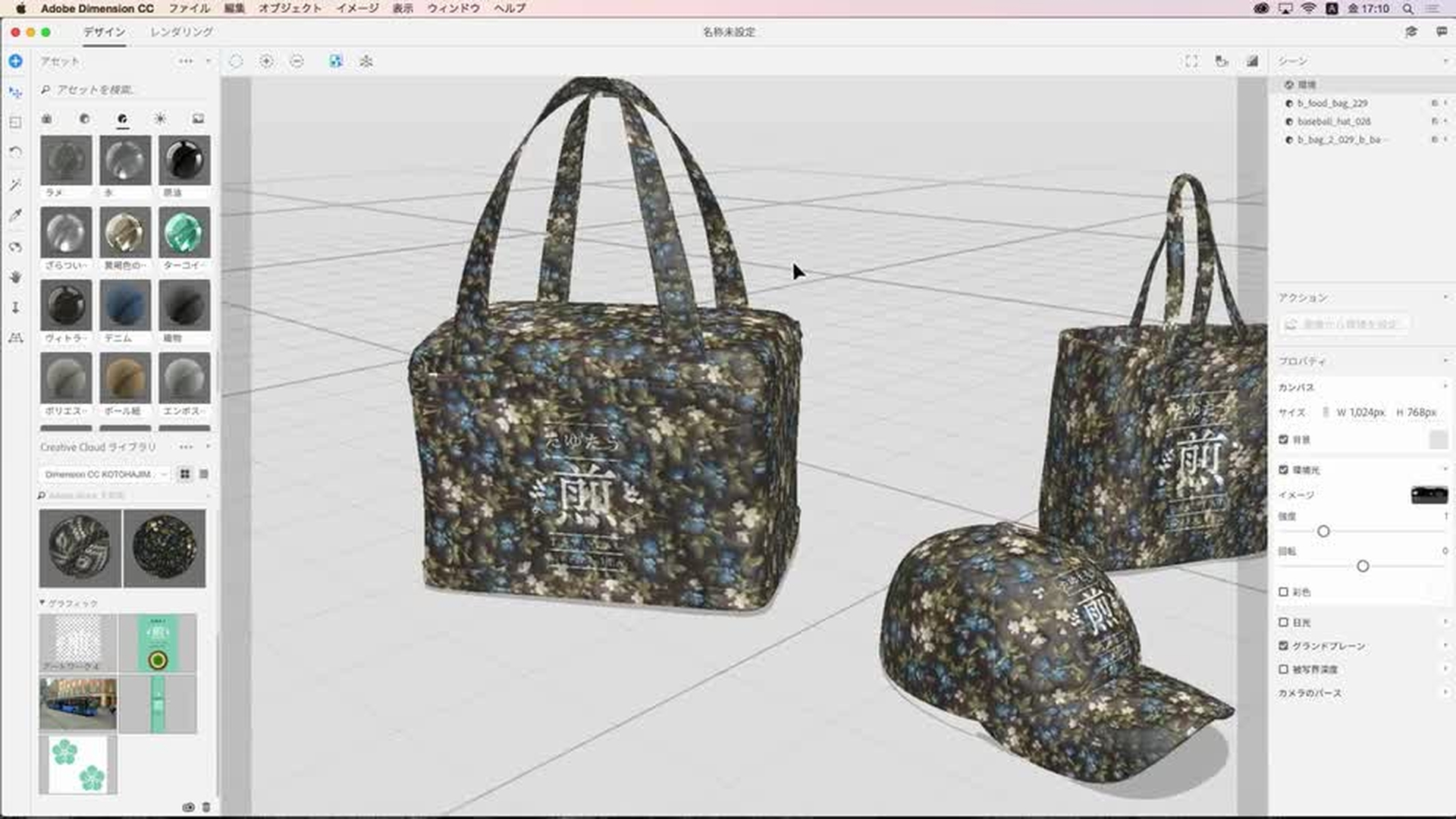Toggle the render preview icon
The width and height of the screenshot is (1456, 819).
coord(1252,61)
